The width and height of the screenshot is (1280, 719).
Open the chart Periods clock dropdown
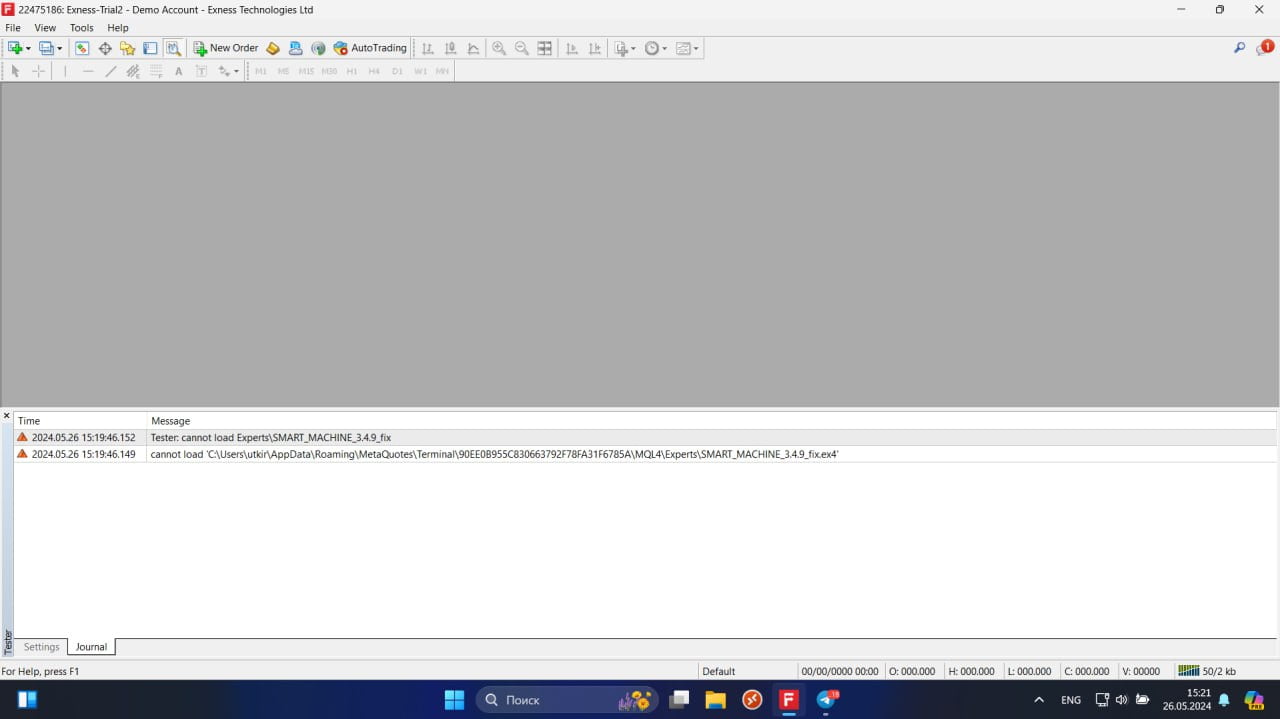pyautogui.click(x=656, y=48)
